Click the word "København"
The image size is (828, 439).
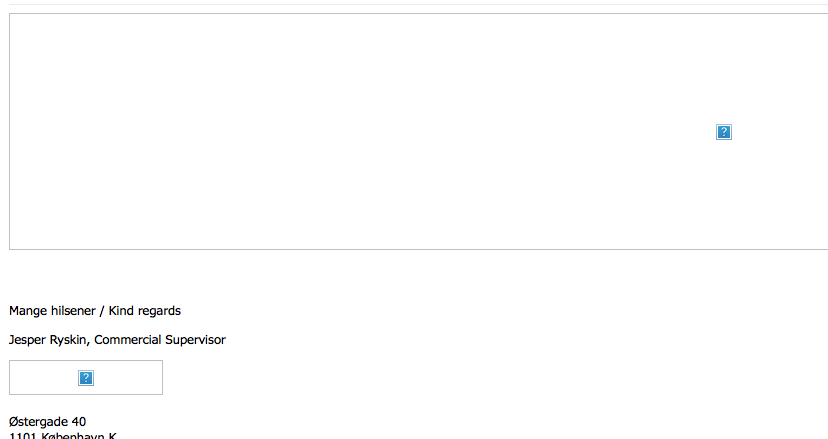click(x=72, y=436)
